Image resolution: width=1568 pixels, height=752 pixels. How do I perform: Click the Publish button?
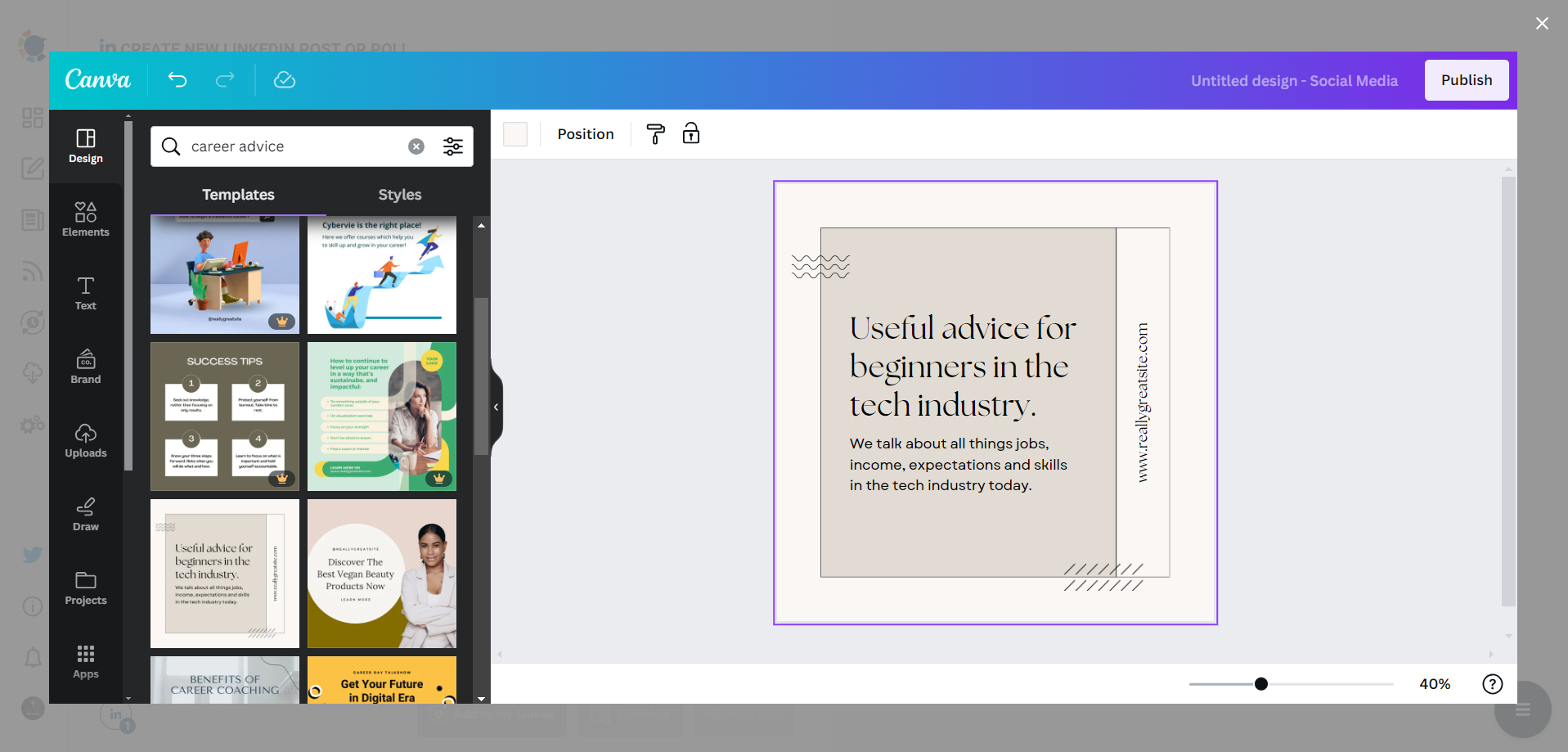click(x=1466, y=79)
